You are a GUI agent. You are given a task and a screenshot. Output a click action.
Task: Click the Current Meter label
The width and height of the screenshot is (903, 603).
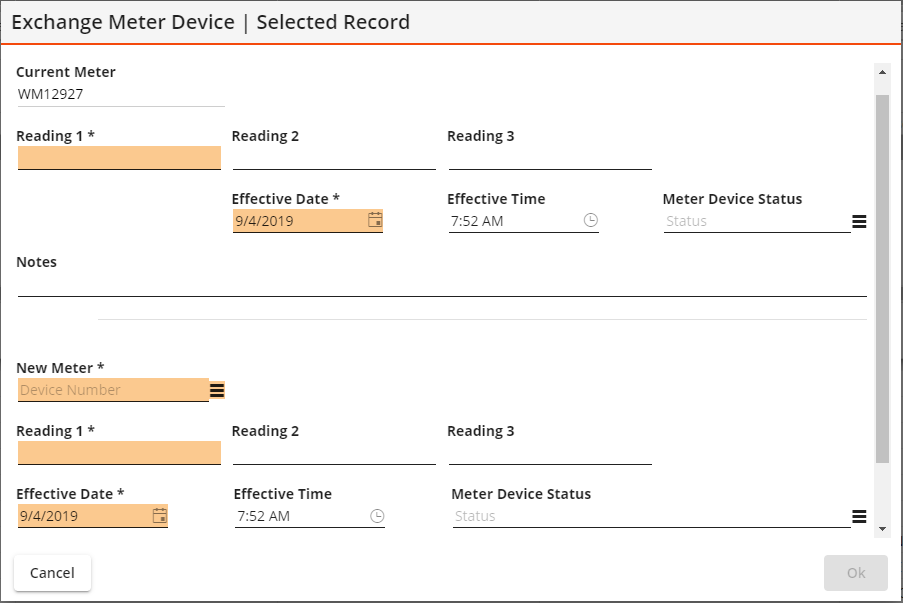[66, 72]
